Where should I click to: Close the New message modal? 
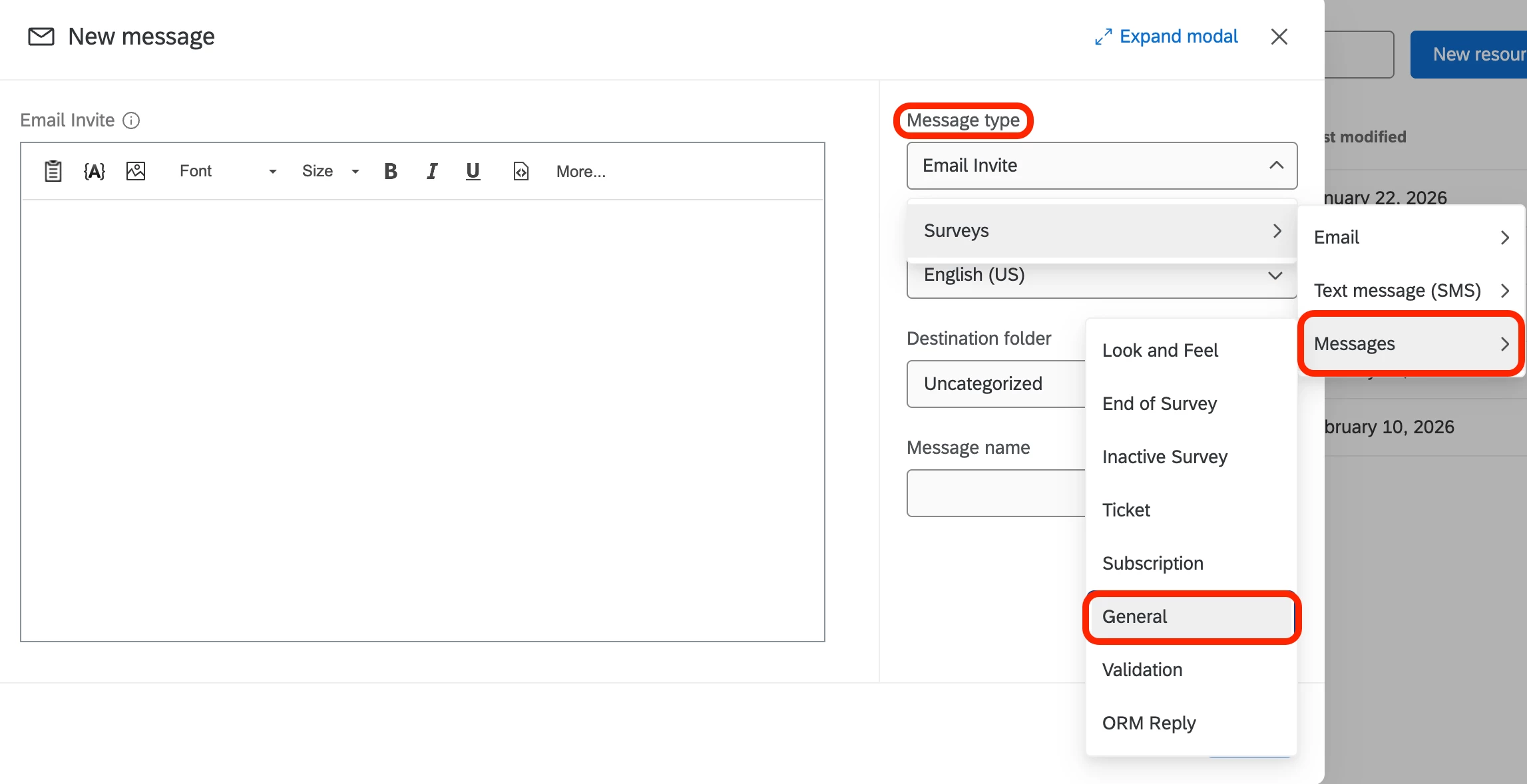tap(1279, 37)
